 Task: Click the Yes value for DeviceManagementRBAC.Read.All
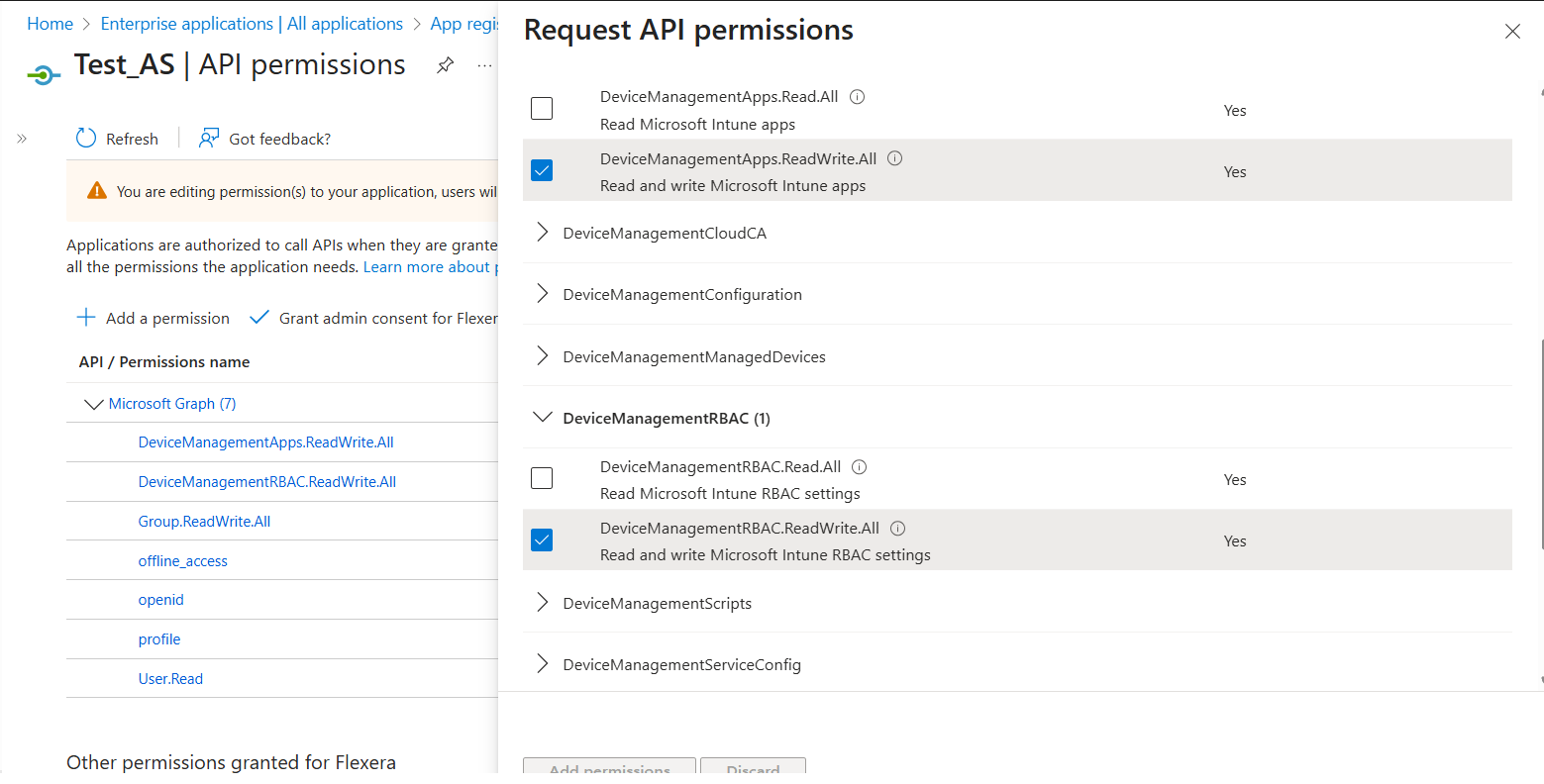click(x=1235, y=480)
